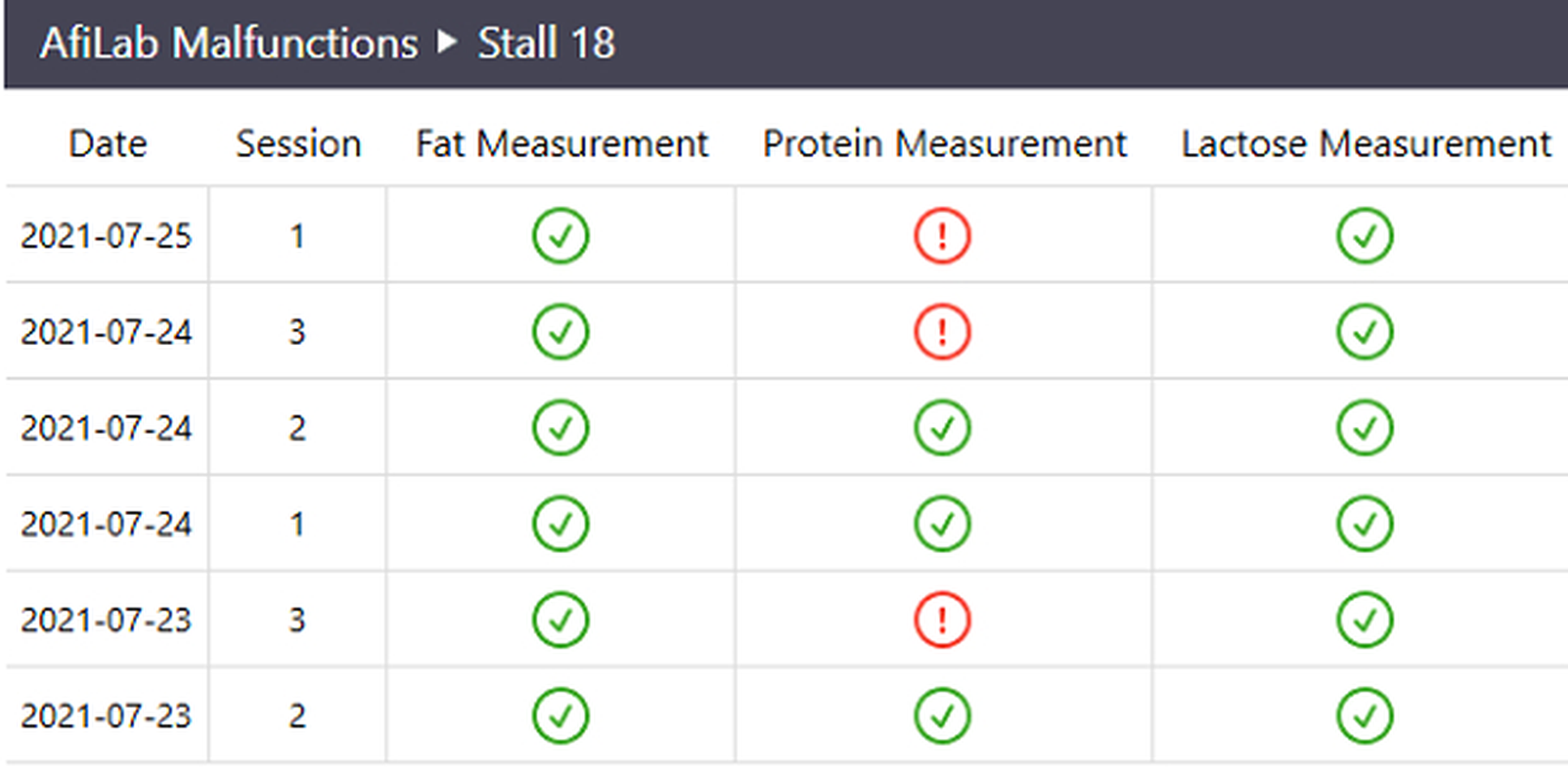The width and height of the screenshot is (1568, 767).
Task: Click Fat checkmark for 2021-07-24 session 1
Action: (560, 523)
